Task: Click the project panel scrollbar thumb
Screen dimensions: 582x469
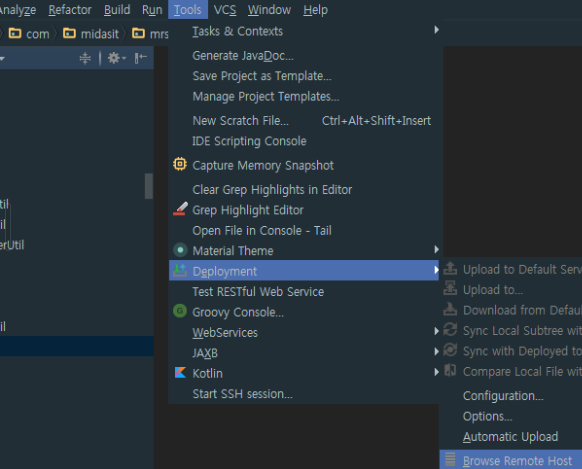Action: click(149, 186)
